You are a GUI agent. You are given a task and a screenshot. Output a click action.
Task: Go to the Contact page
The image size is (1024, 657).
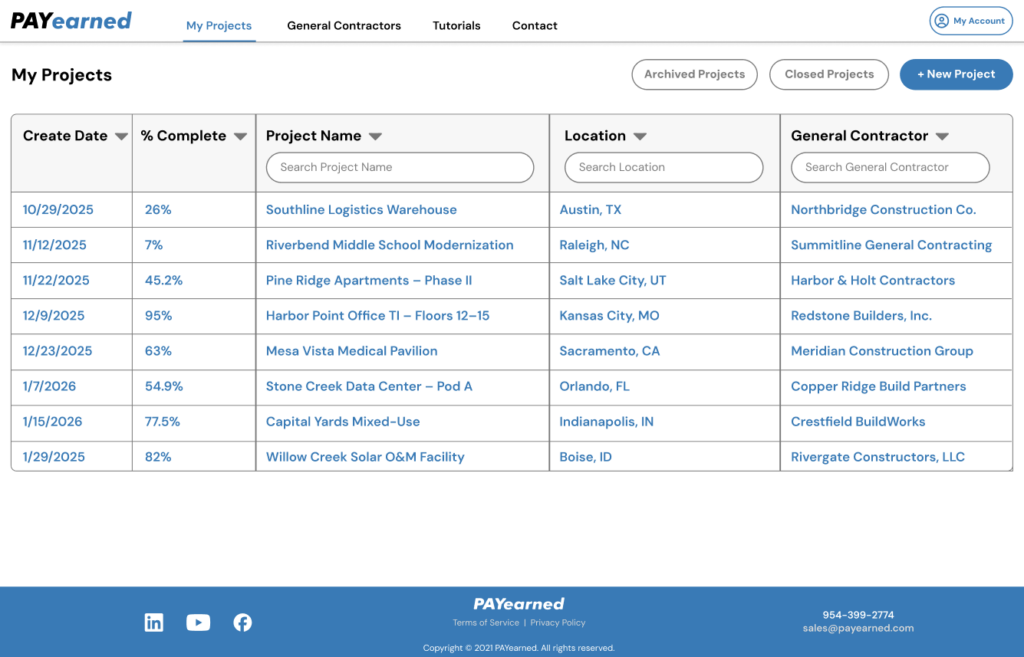click(535, 26)
